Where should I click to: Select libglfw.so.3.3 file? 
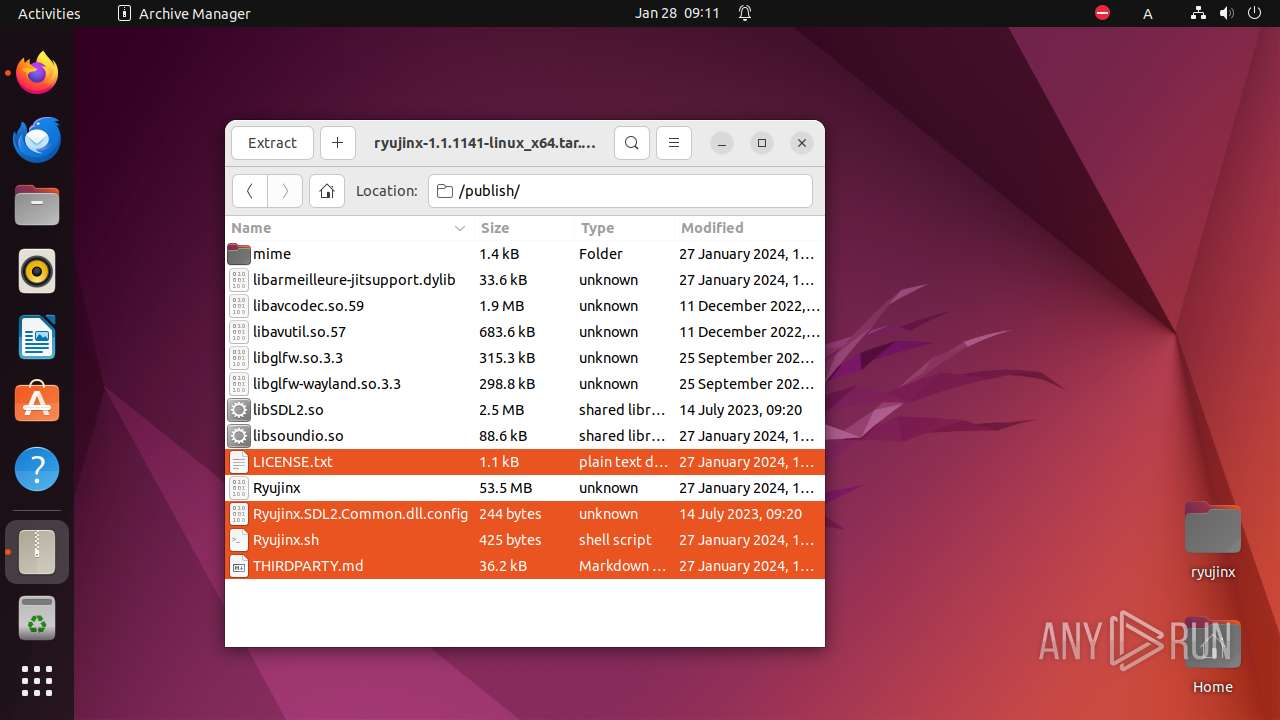tap(525, 358)
